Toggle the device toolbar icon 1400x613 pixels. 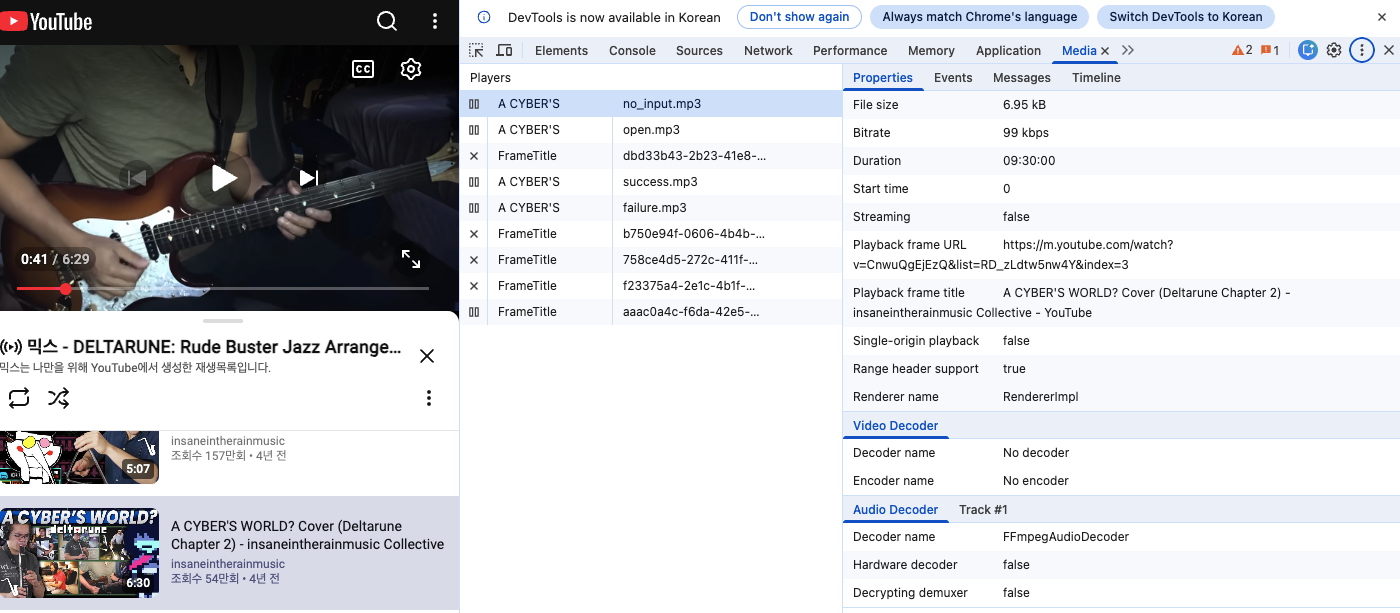pos(504,50)
